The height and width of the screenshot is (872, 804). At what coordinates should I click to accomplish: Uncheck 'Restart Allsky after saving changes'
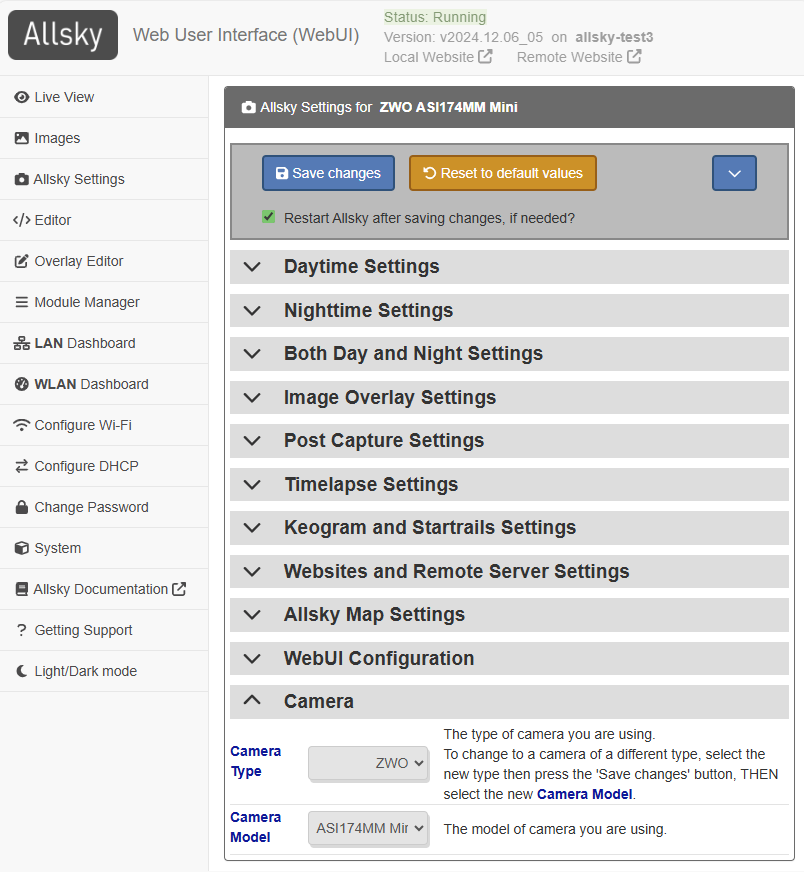269,217
